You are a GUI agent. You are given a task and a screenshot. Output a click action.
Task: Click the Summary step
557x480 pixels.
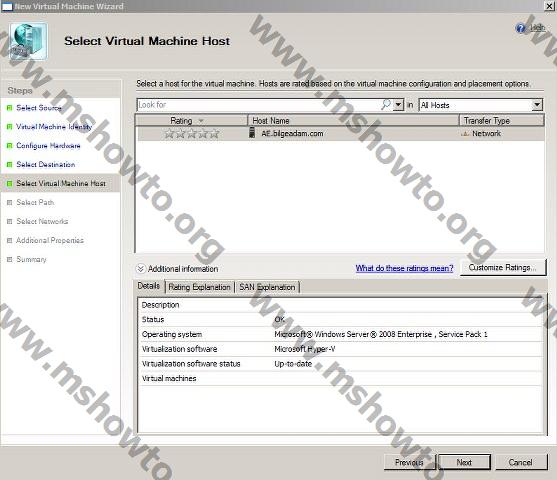tap(31, 259)
